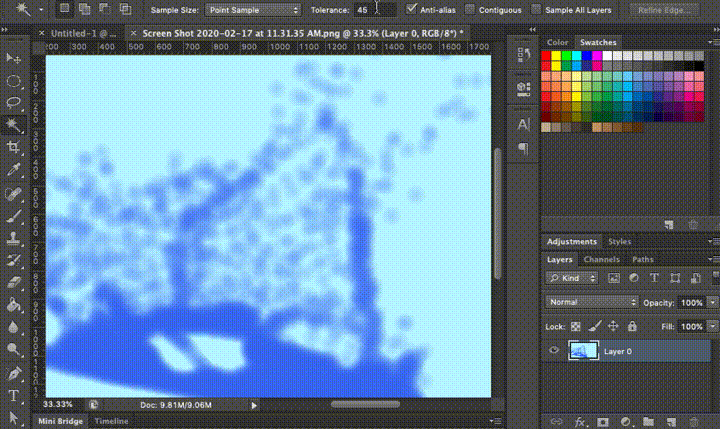Open status bar Doc info arrow menu

[253, 405]
